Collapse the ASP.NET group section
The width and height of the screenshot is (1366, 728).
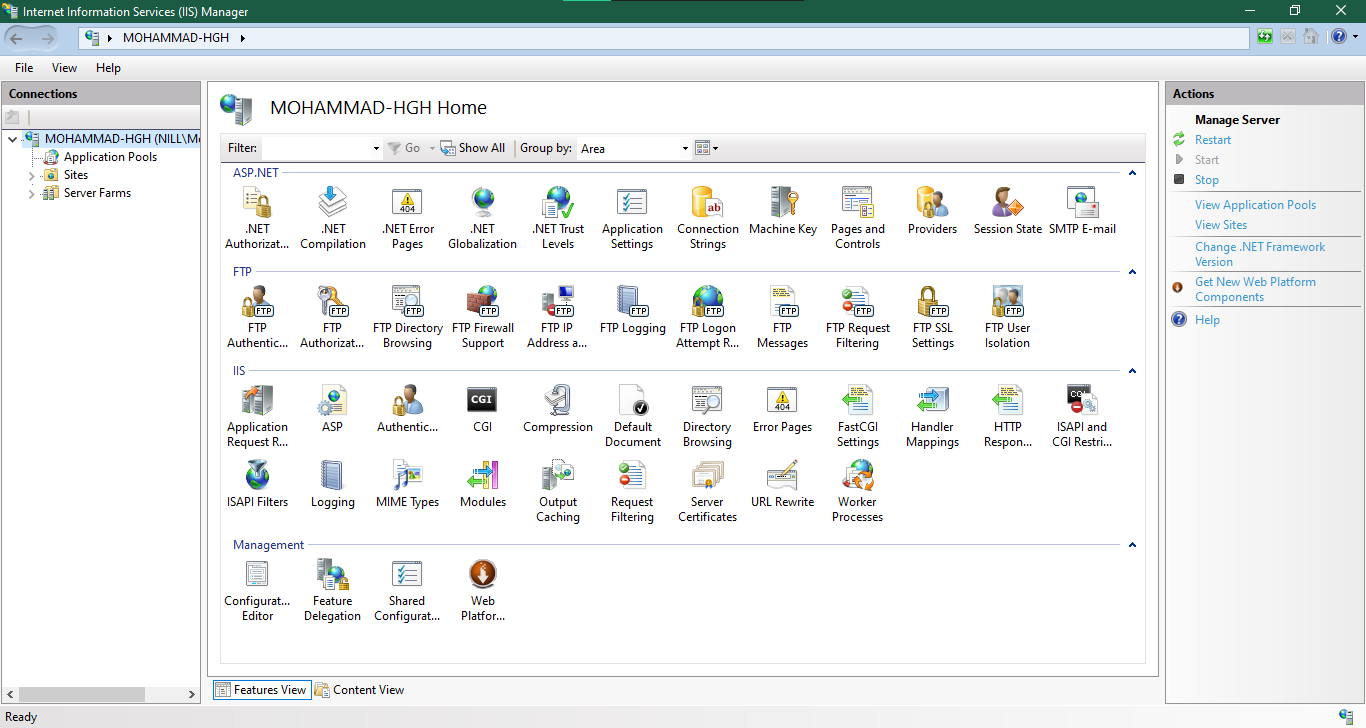[x=1132, y=173]
